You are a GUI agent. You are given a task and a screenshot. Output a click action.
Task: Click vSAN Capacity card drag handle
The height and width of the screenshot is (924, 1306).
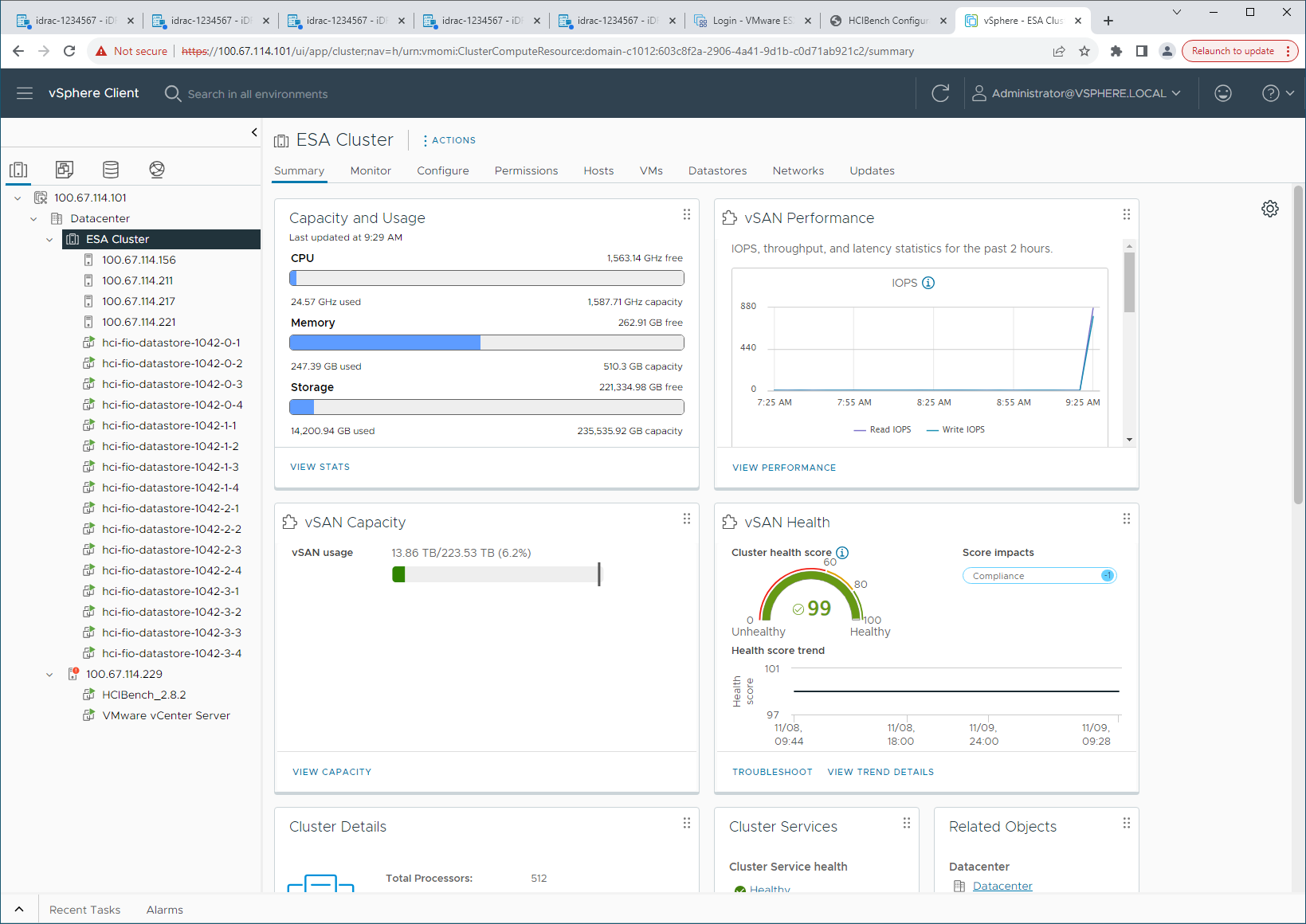(687, 519)
